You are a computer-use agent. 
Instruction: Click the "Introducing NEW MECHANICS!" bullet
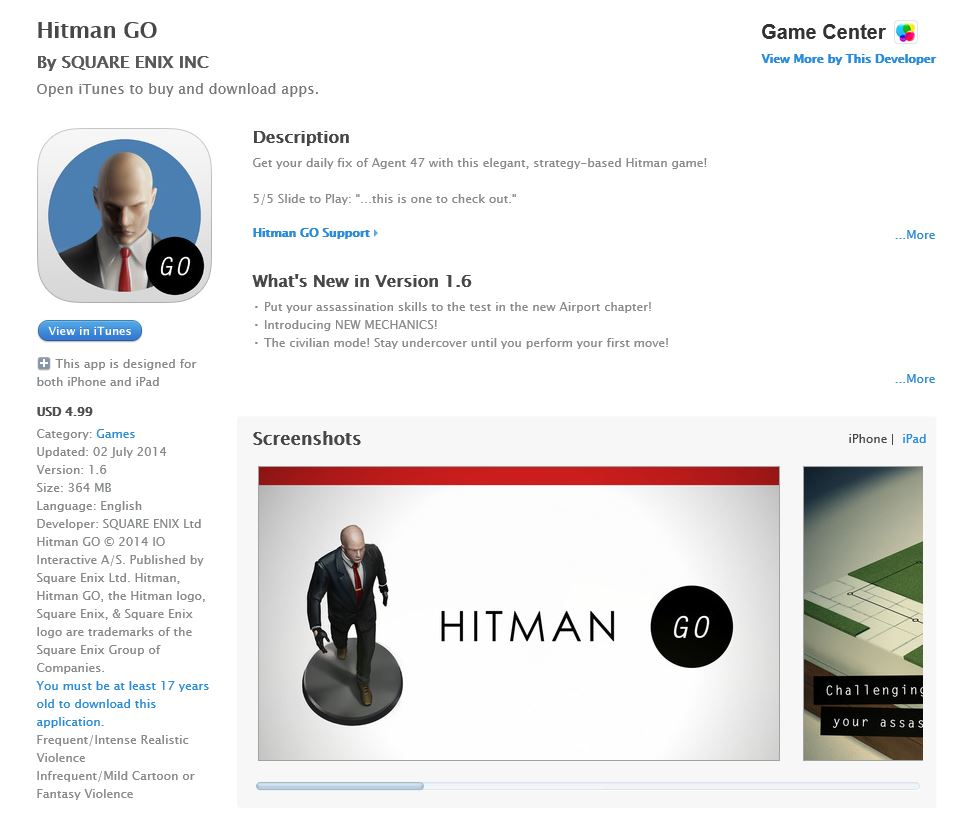point(351,324)
